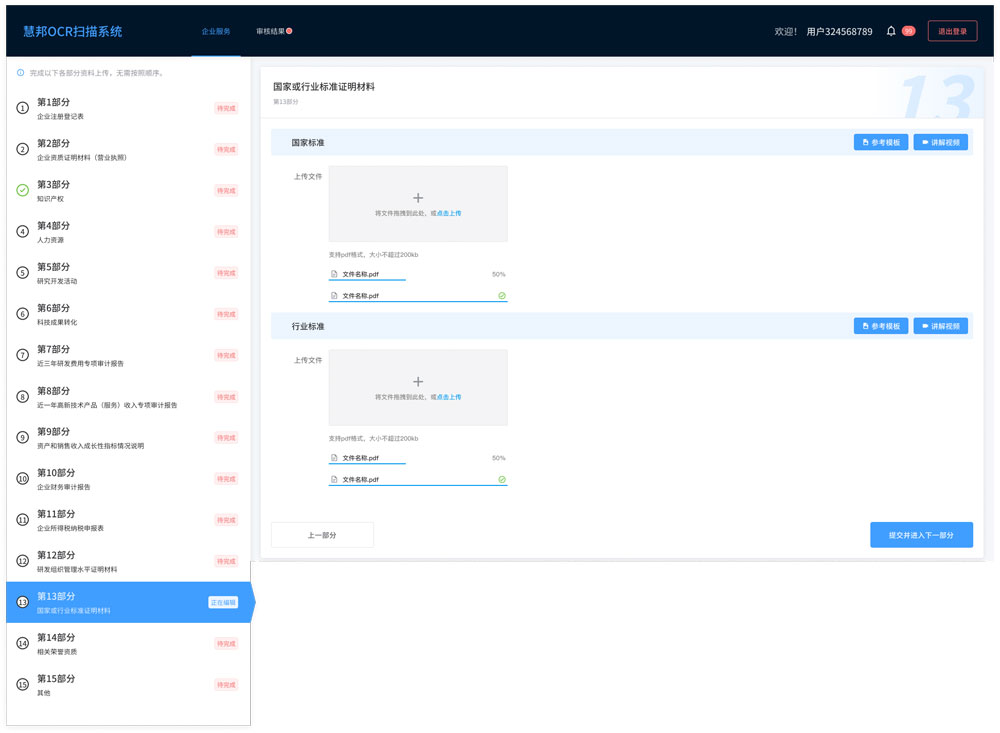Click the step 4 circle icon
This screenshot has width=1000, height=733.
coord(22,232)
